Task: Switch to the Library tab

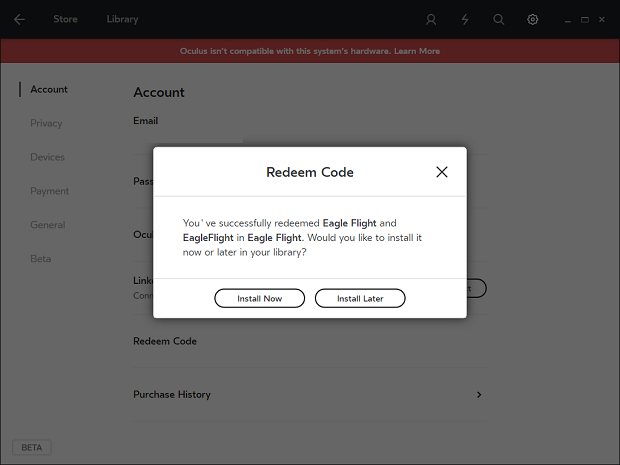Action: (x=123, y=19)
